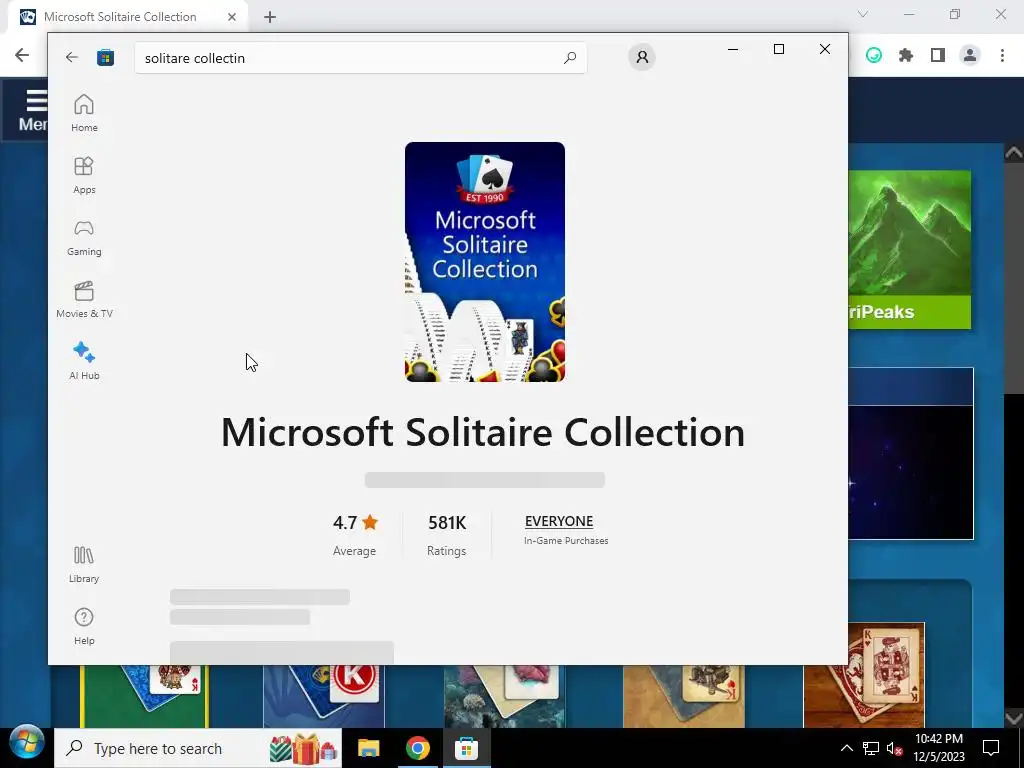The height and width of the screenshot is (768, 1024).
Task: Open the network icon in system tray
Action: click(871, 748)
